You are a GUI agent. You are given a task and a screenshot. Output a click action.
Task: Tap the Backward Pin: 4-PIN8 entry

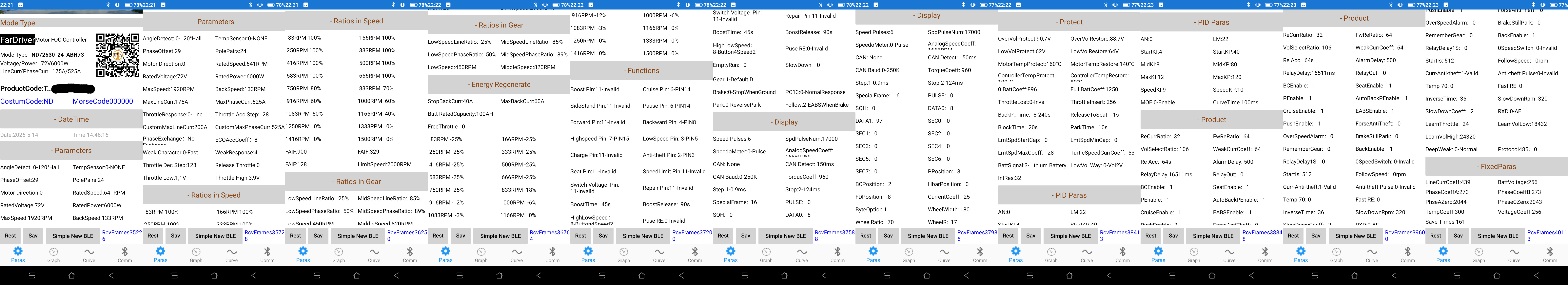670,122
